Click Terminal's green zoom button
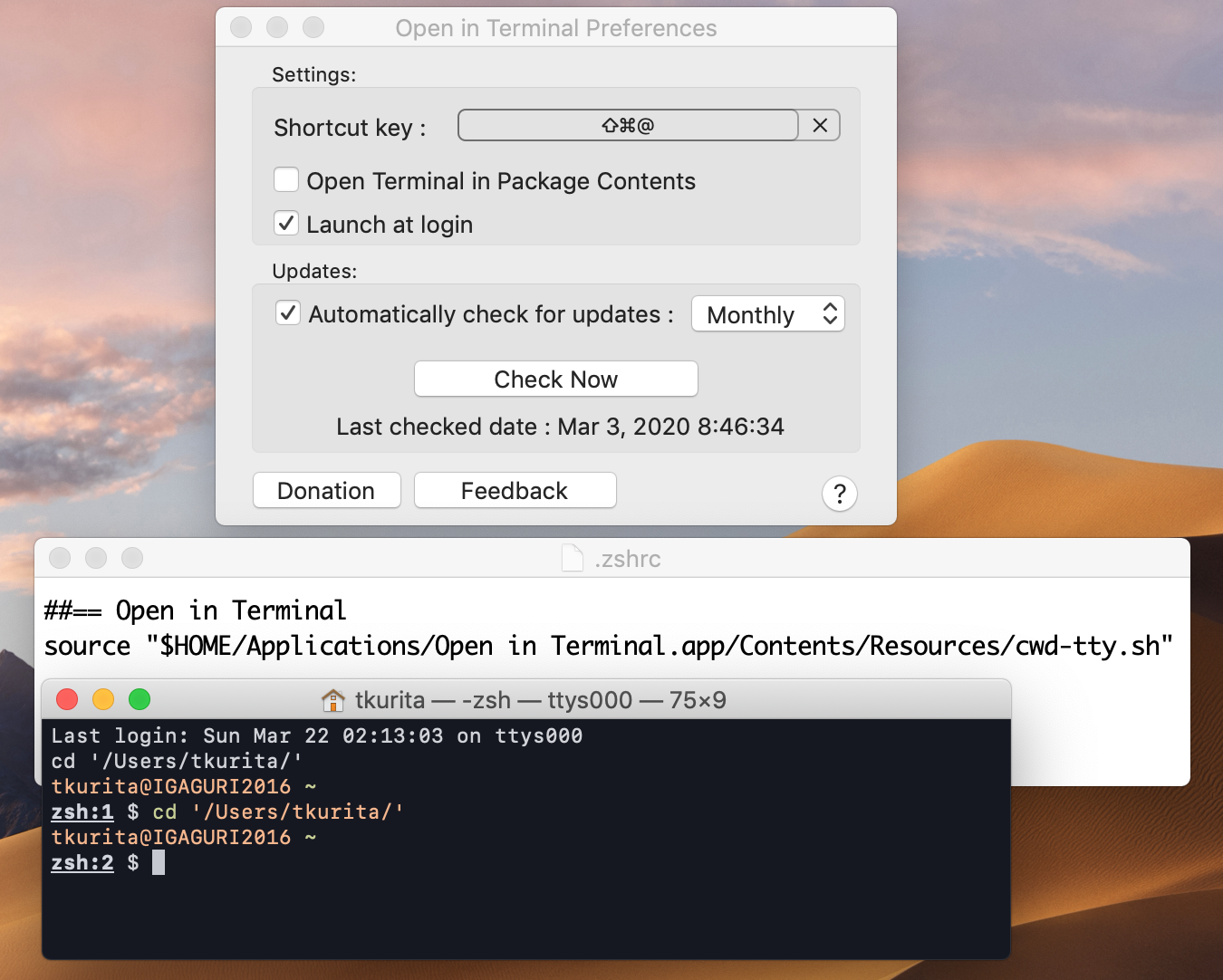This screenshot has height=980, width=1223. point(140,699)
